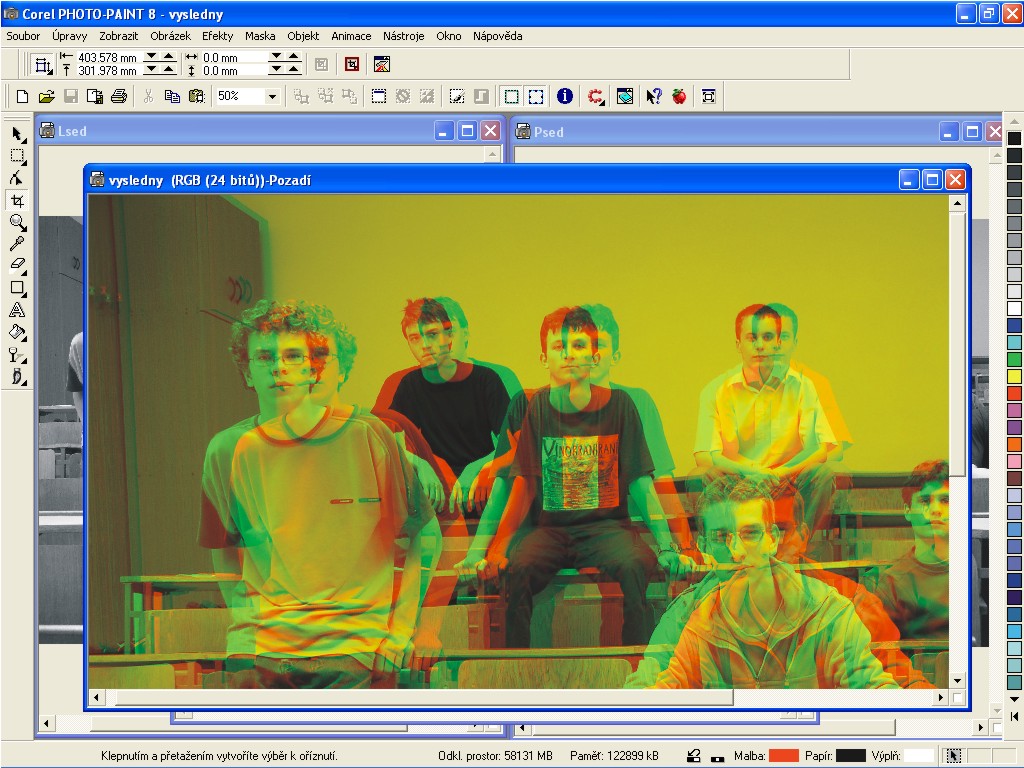Viewport: 1024px width, 768px height.
Task: Click the Save disk icon
Action: click(71, 97)
